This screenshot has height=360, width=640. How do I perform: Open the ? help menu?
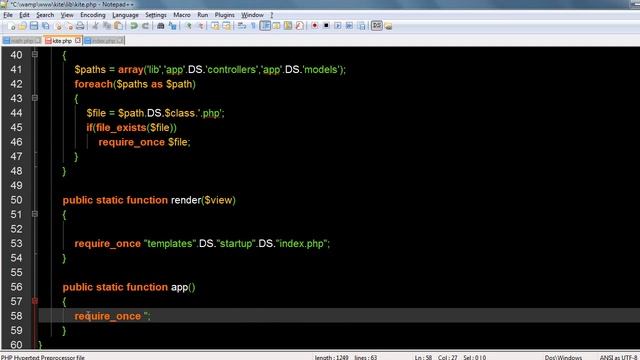click(x=271, y=15)
